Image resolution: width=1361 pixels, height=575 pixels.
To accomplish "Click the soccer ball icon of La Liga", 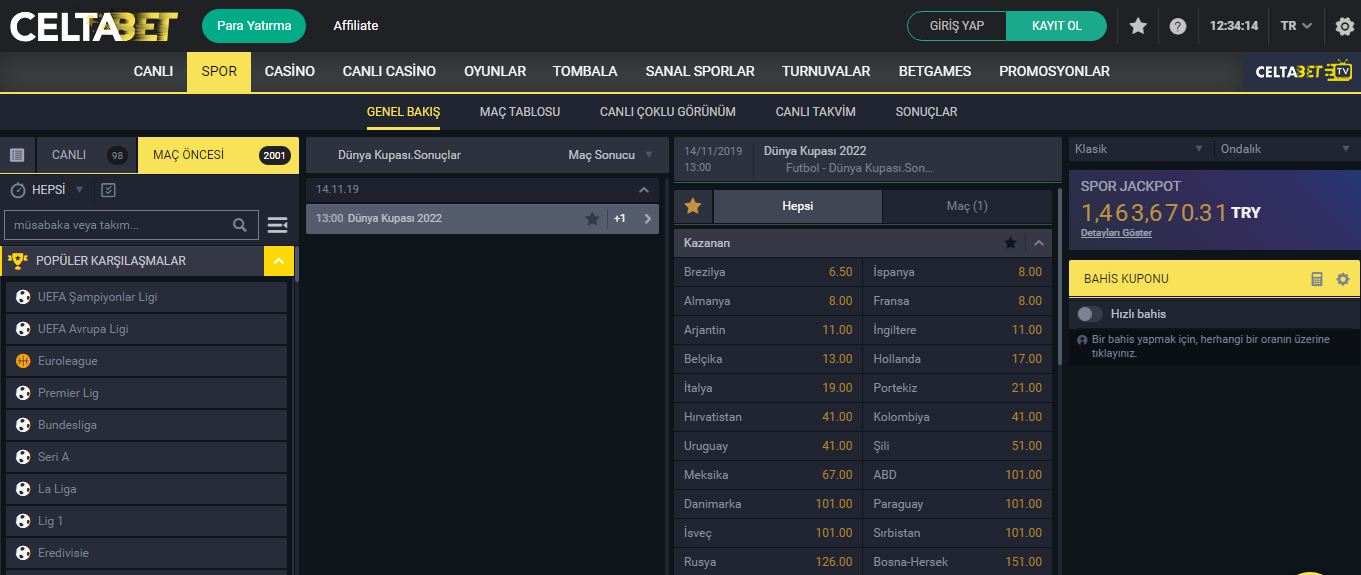I will pyautogui.click(x=23, y=489).
